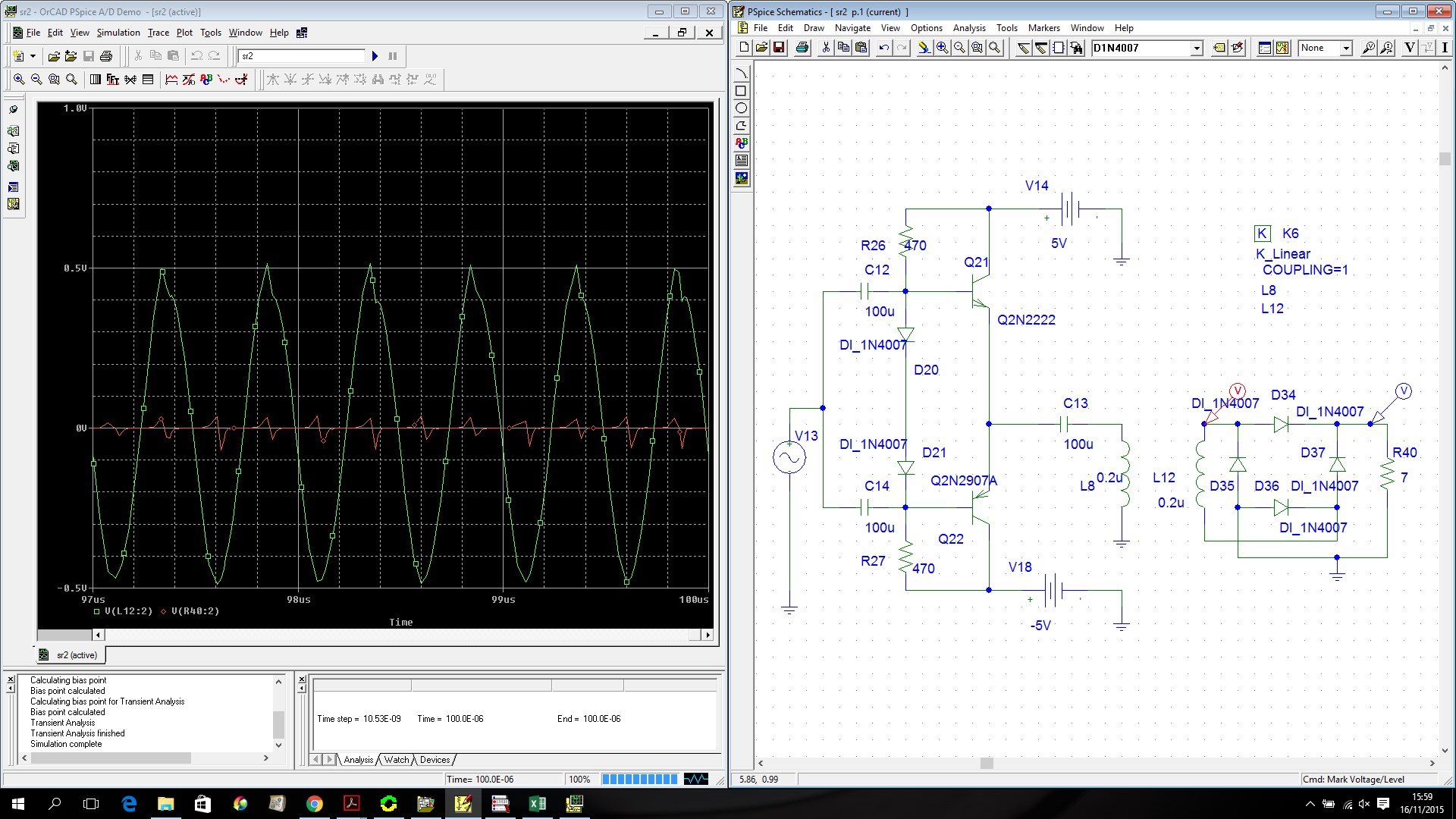Viewport: 1456px width, 819px height.
Task: Click Open file icon in PSpice A/D toolbar
Action: click(x=54, y=56)
